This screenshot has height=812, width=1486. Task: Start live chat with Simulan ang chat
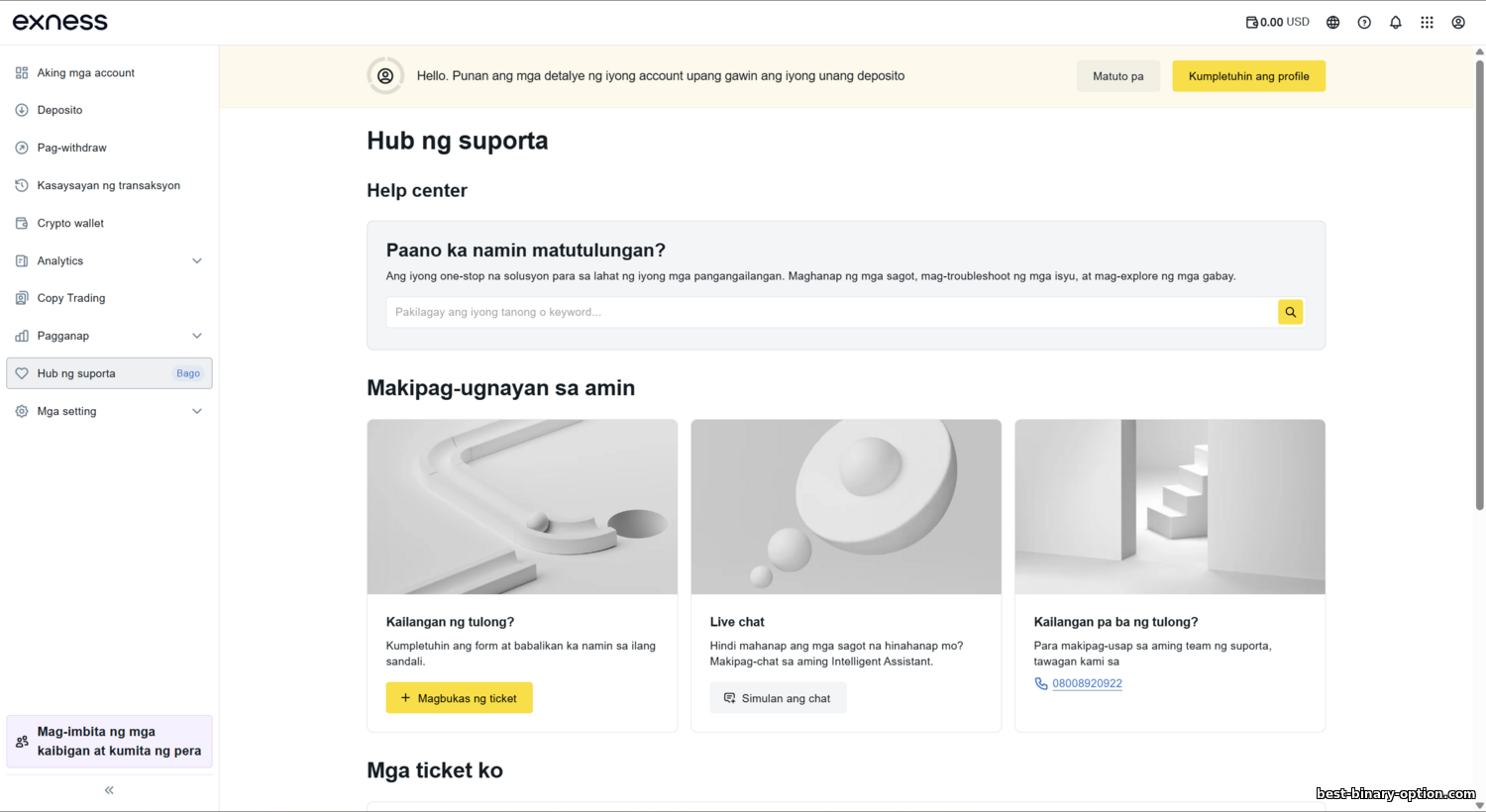coord(778,698)
